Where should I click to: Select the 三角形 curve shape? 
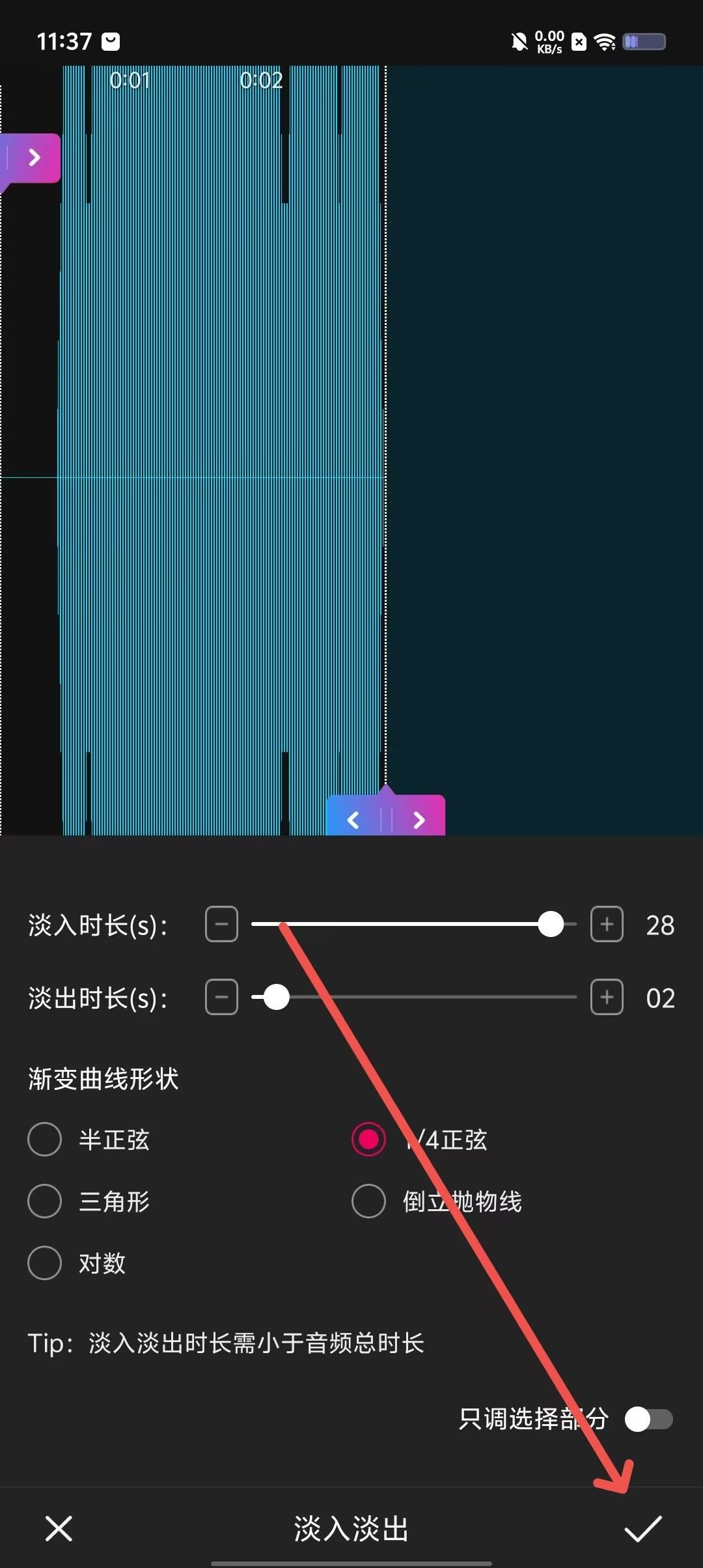click(x=89, y=1201)
